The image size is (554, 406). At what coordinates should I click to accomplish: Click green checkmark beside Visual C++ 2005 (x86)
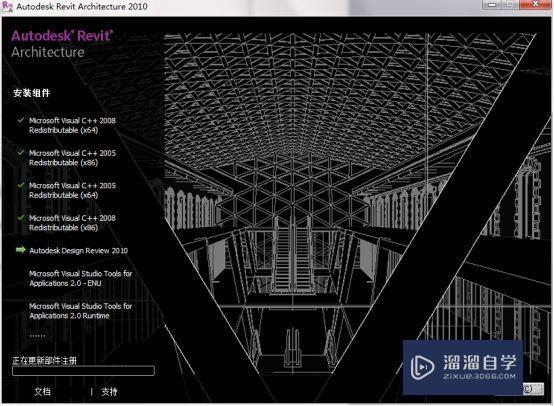coord(21,153)
